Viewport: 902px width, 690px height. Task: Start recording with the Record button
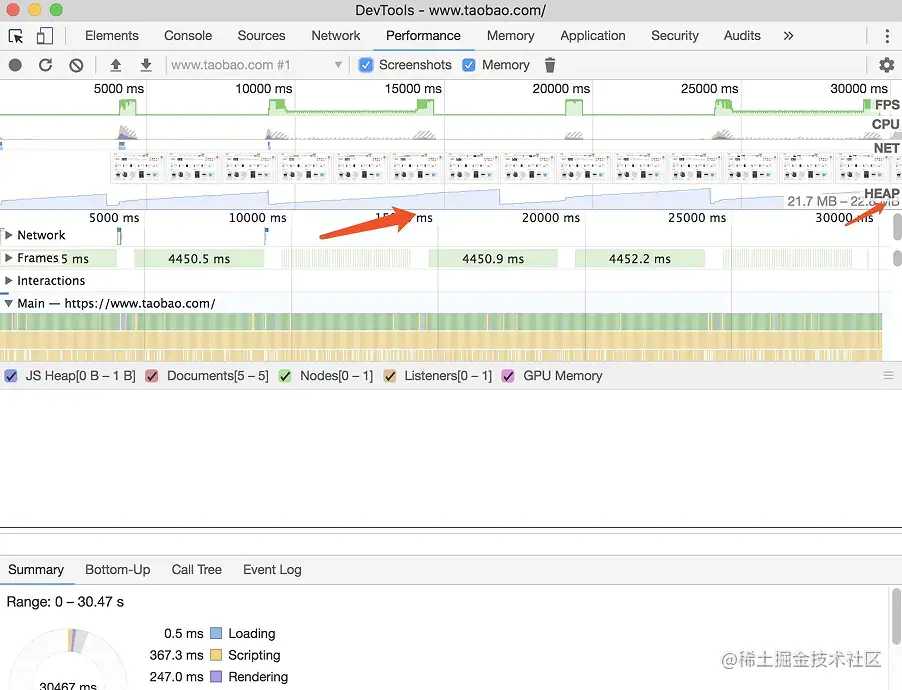click(16, 65)
